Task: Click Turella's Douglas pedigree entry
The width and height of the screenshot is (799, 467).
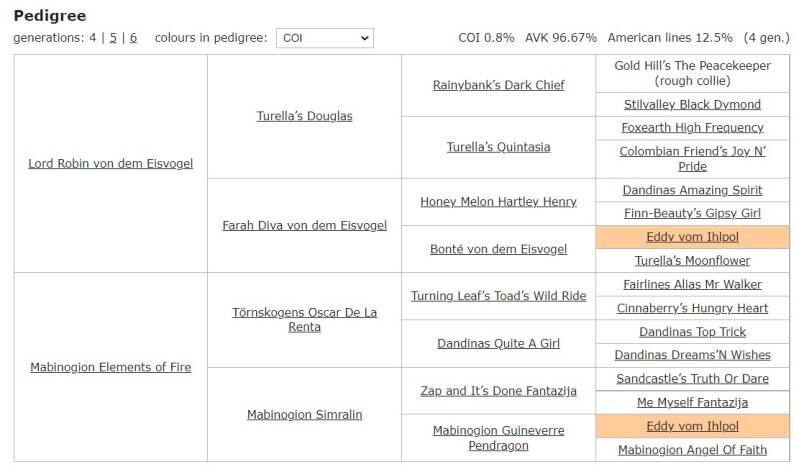Action: 304,116
